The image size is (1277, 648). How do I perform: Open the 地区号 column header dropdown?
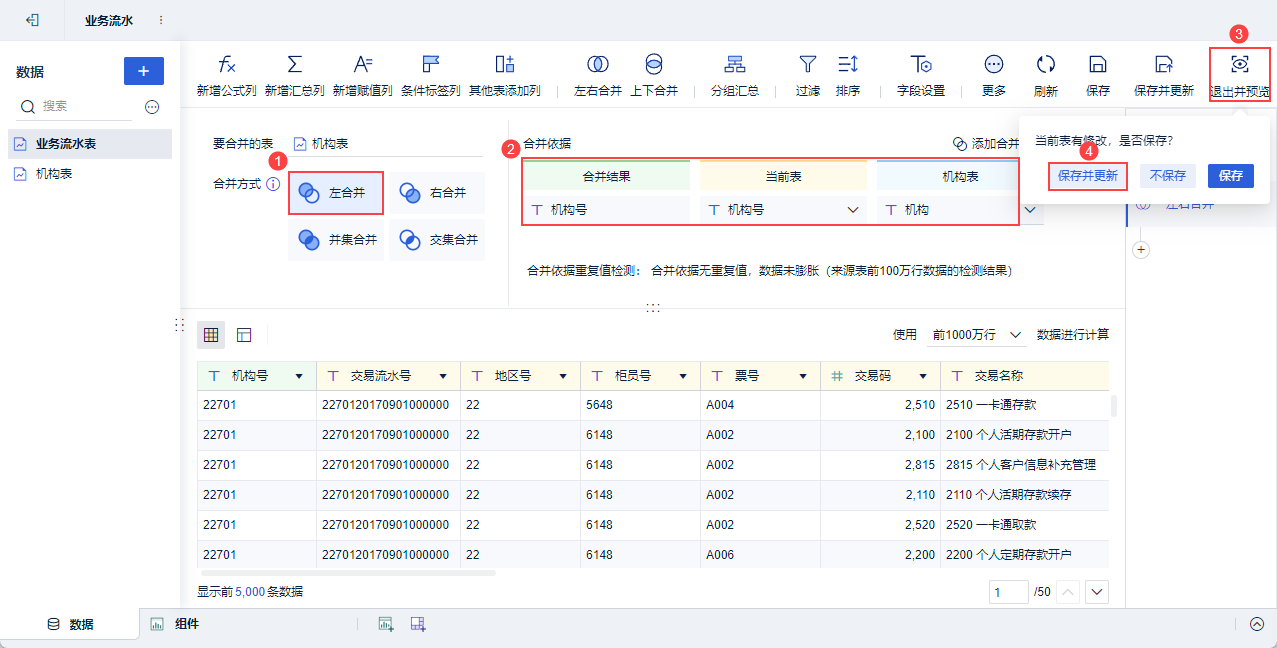click(x=563, y=376)
